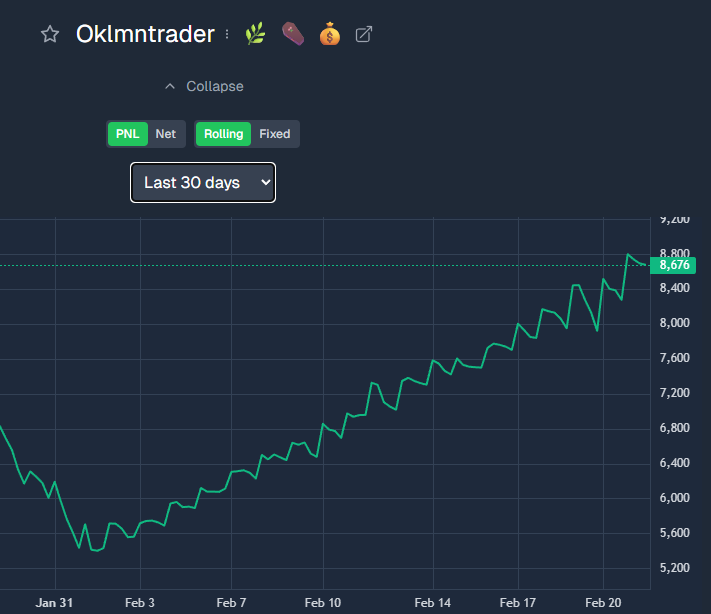Open the three-dot menu beside Oklmntrader
Viewport: 711px width, 614px height.
coord(227,34)
